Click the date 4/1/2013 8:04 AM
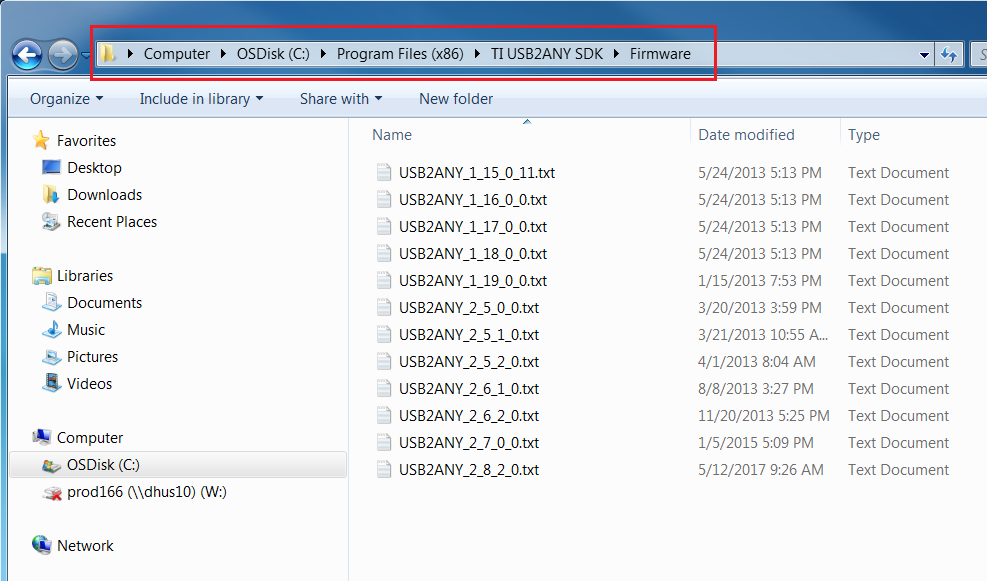The height and width of the screenshot is (581, 987). [x=757, y=362]
